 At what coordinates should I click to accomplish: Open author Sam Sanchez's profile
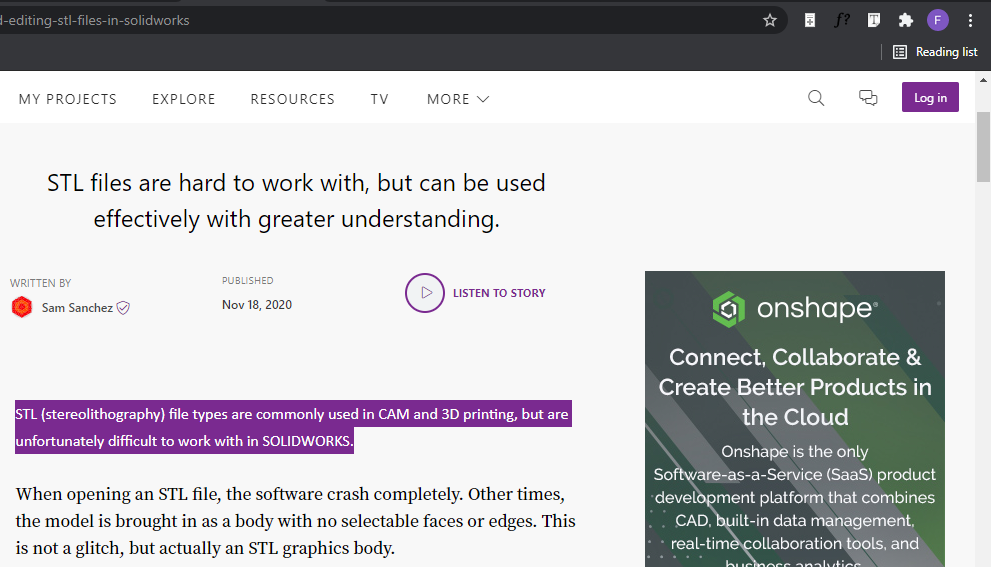(77, 308)
